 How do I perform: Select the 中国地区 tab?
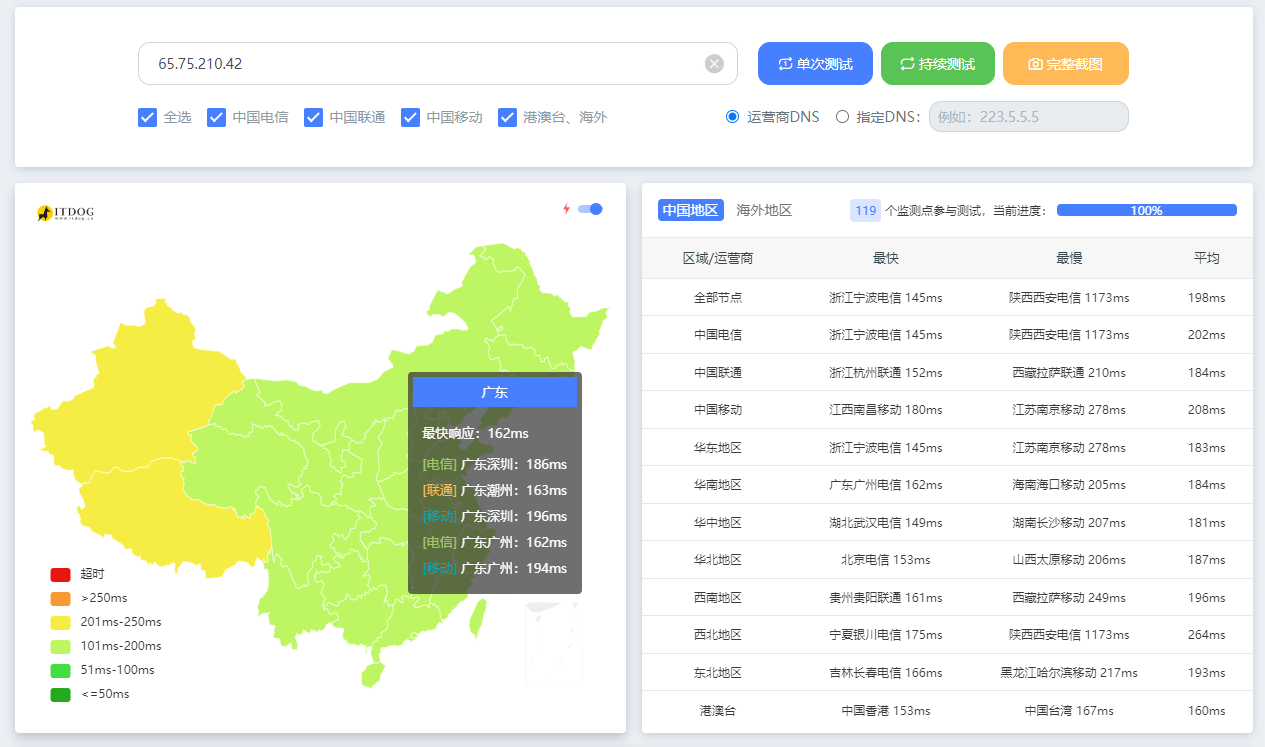[690, 210]
